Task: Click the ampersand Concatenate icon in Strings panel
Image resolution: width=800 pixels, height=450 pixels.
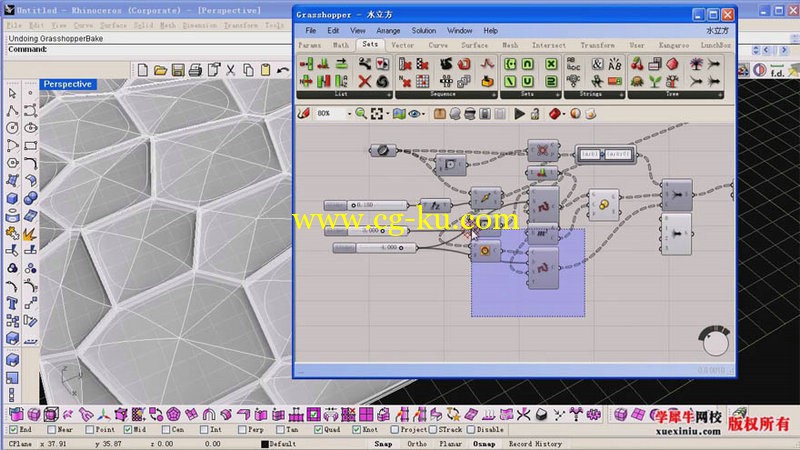Action: [597, 64]
